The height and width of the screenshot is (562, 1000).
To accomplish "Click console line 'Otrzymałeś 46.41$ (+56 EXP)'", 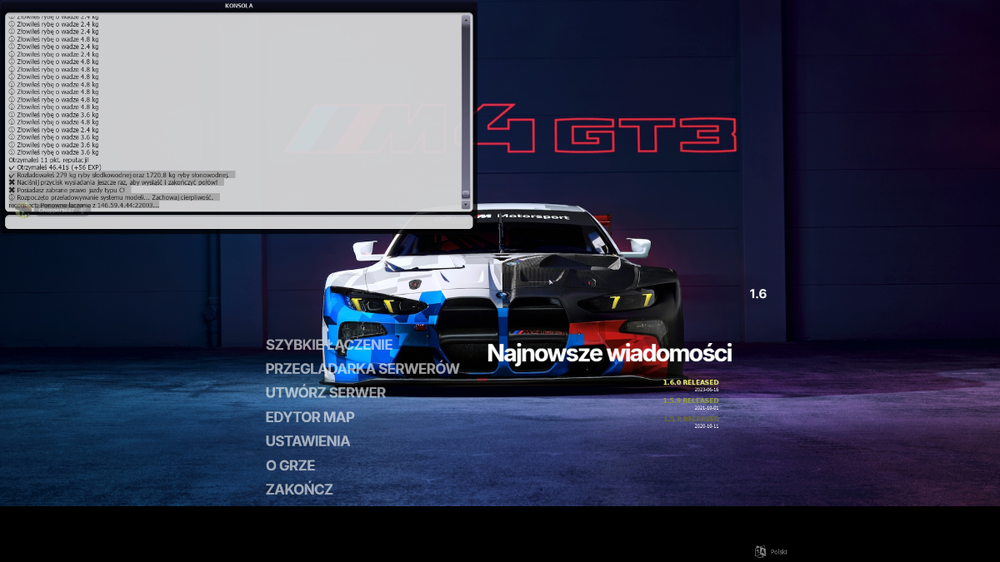I will (x=55, y=167).
